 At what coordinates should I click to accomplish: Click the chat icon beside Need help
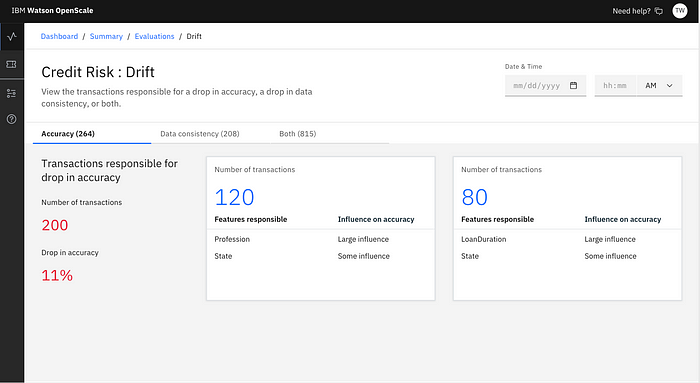pyautogui.click(x=659, y=11)
